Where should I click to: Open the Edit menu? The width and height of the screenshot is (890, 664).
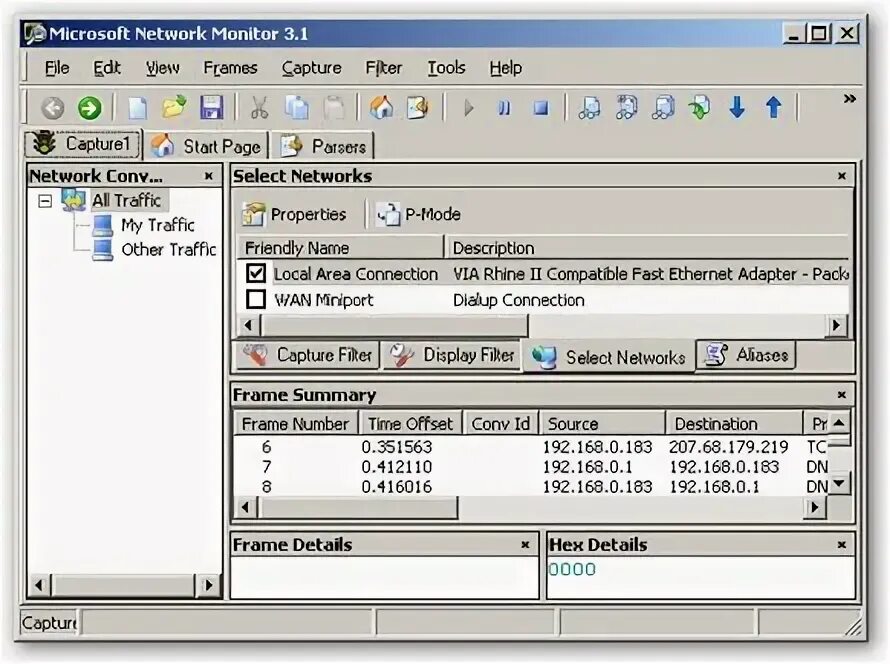107,68
